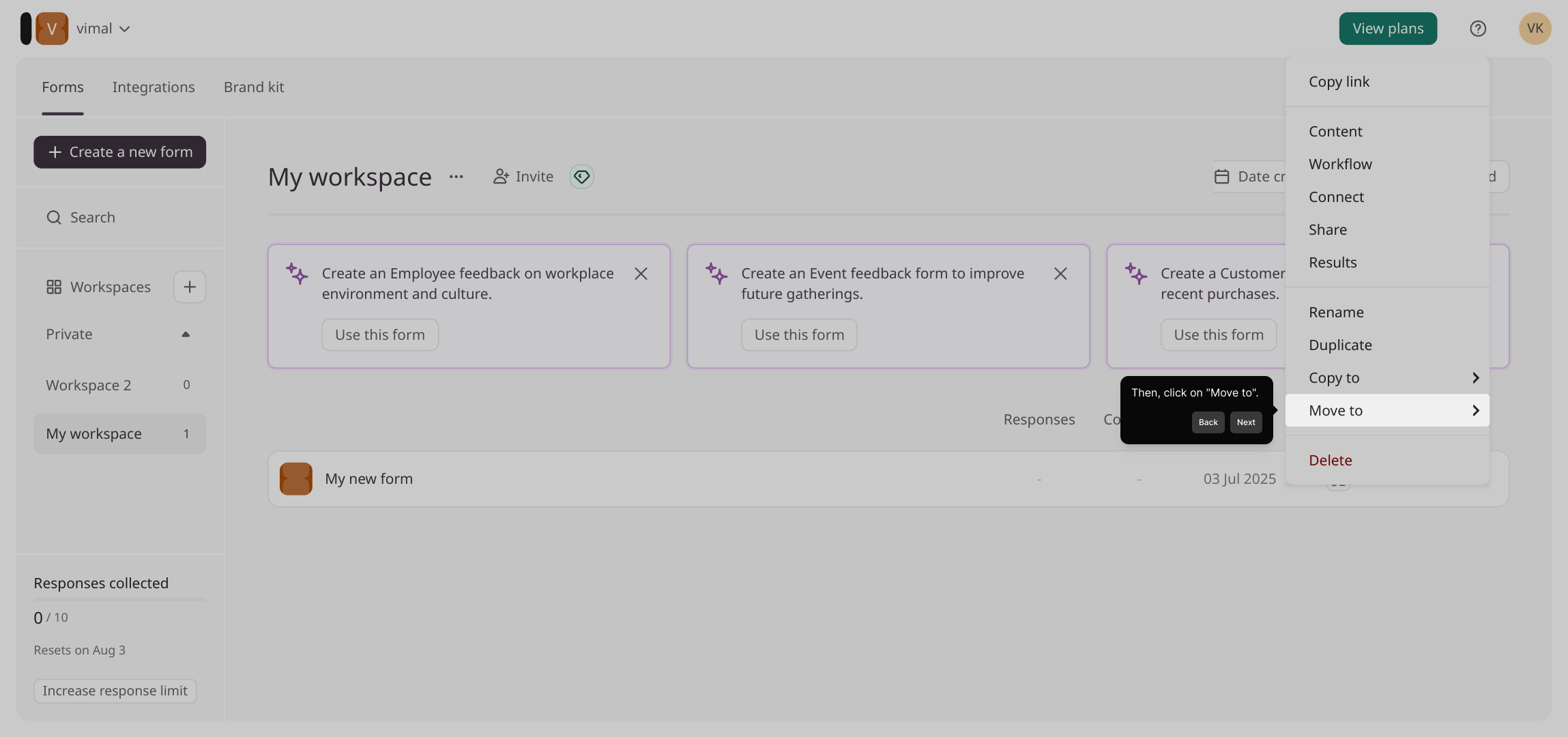Click the search magnifier icon
The height and width of the screenshot is (737, 1568).
[x=54, y=217]
